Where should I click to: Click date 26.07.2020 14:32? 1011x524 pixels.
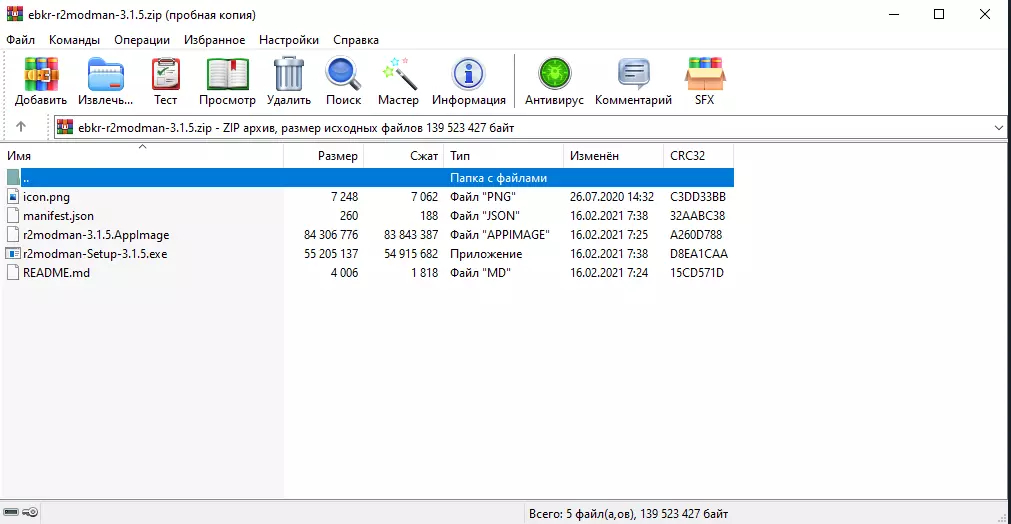click(612, 197)
